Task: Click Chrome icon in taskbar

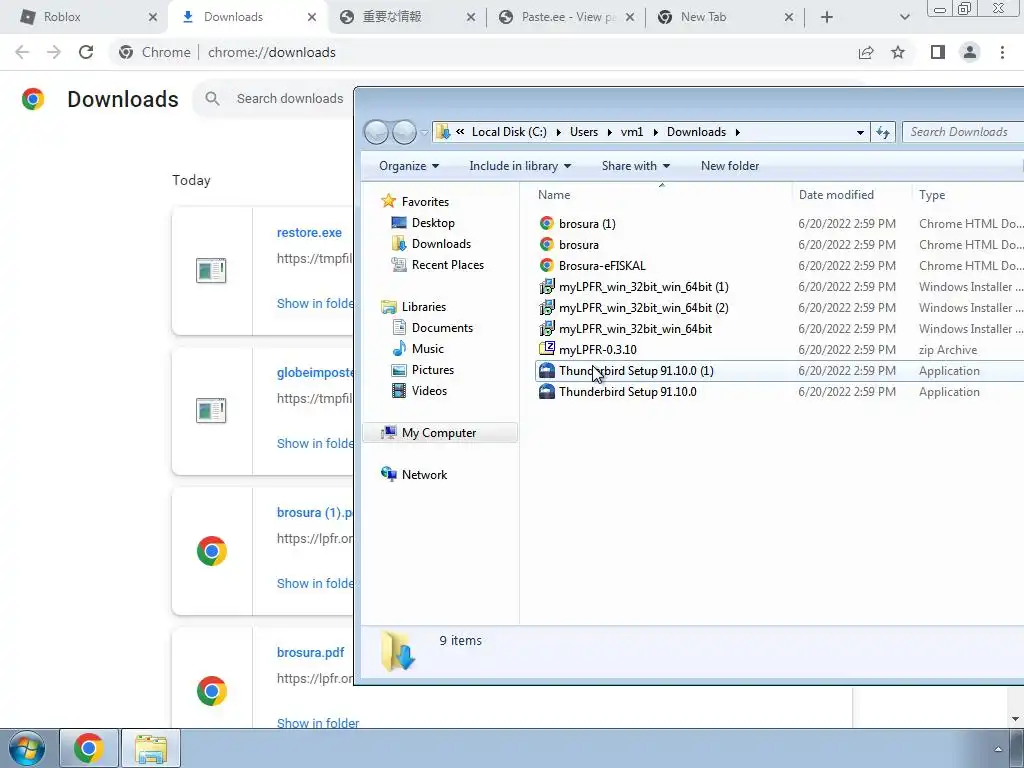Action: click(89, 748)
